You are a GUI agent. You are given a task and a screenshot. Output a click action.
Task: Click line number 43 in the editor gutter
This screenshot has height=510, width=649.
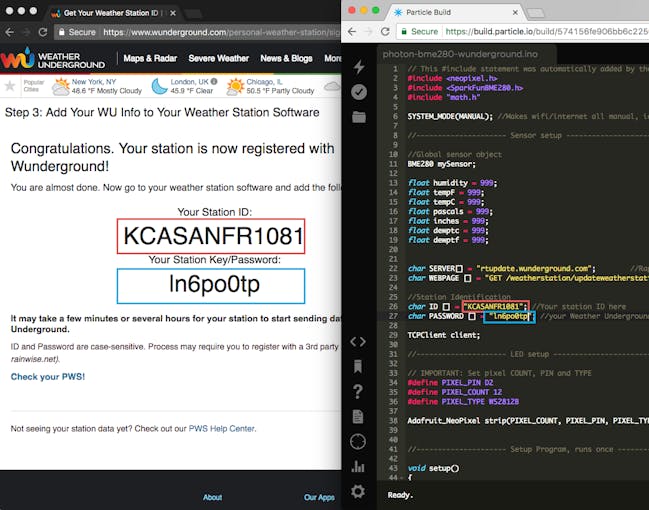pyautogui.click(x=393, y=468)
